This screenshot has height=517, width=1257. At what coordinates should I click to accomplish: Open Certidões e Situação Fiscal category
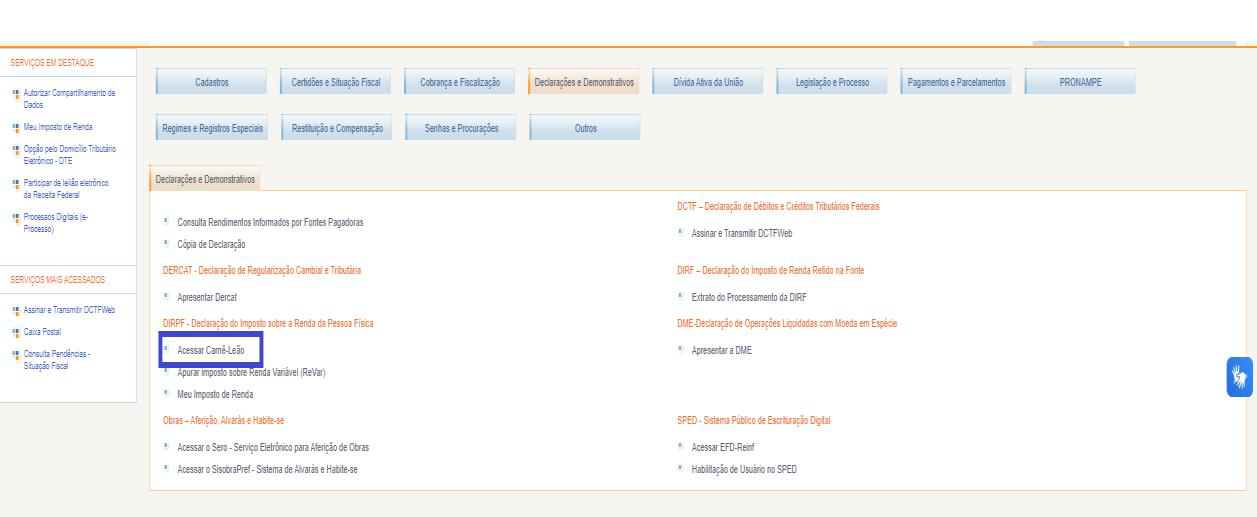coord(336,82)
